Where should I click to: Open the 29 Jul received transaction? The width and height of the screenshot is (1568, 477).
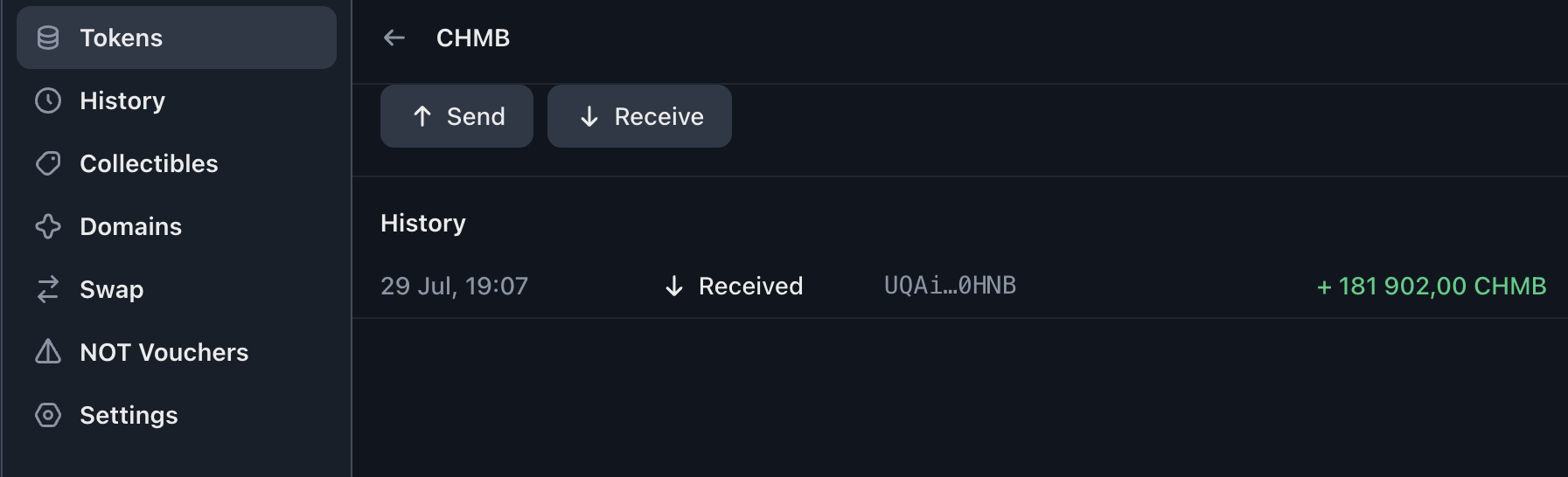pyautogui.click(x=959, y=286)
